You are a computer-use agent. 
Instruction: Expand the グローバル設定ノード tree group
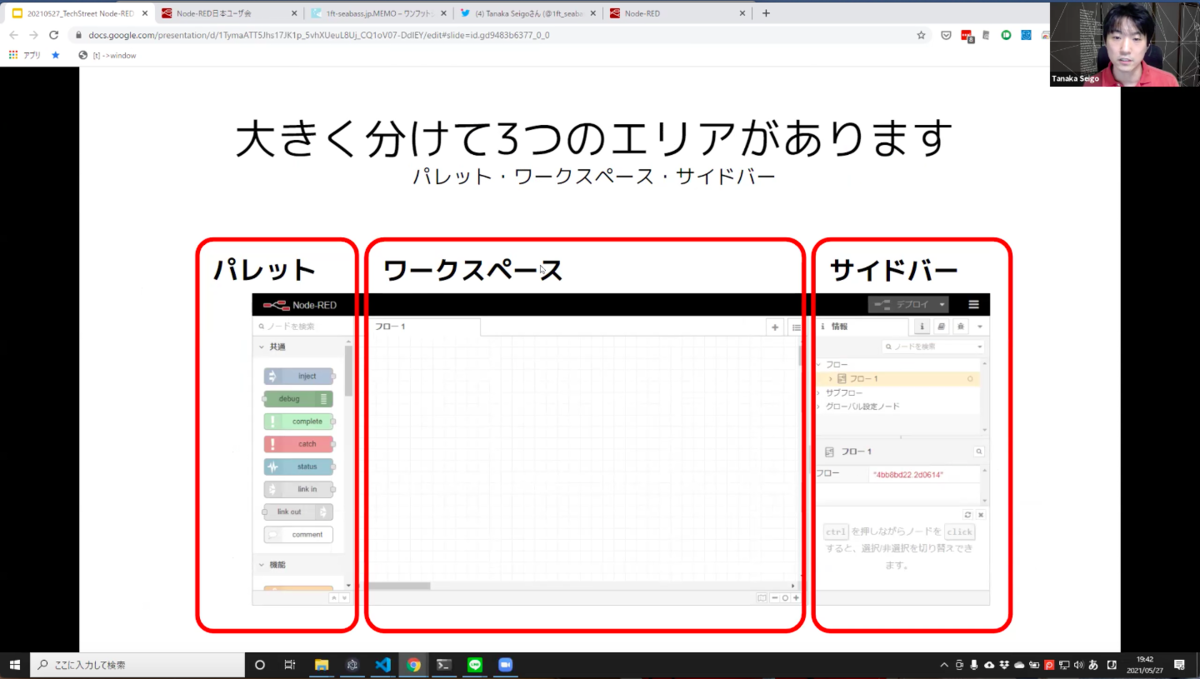[819, 407]
